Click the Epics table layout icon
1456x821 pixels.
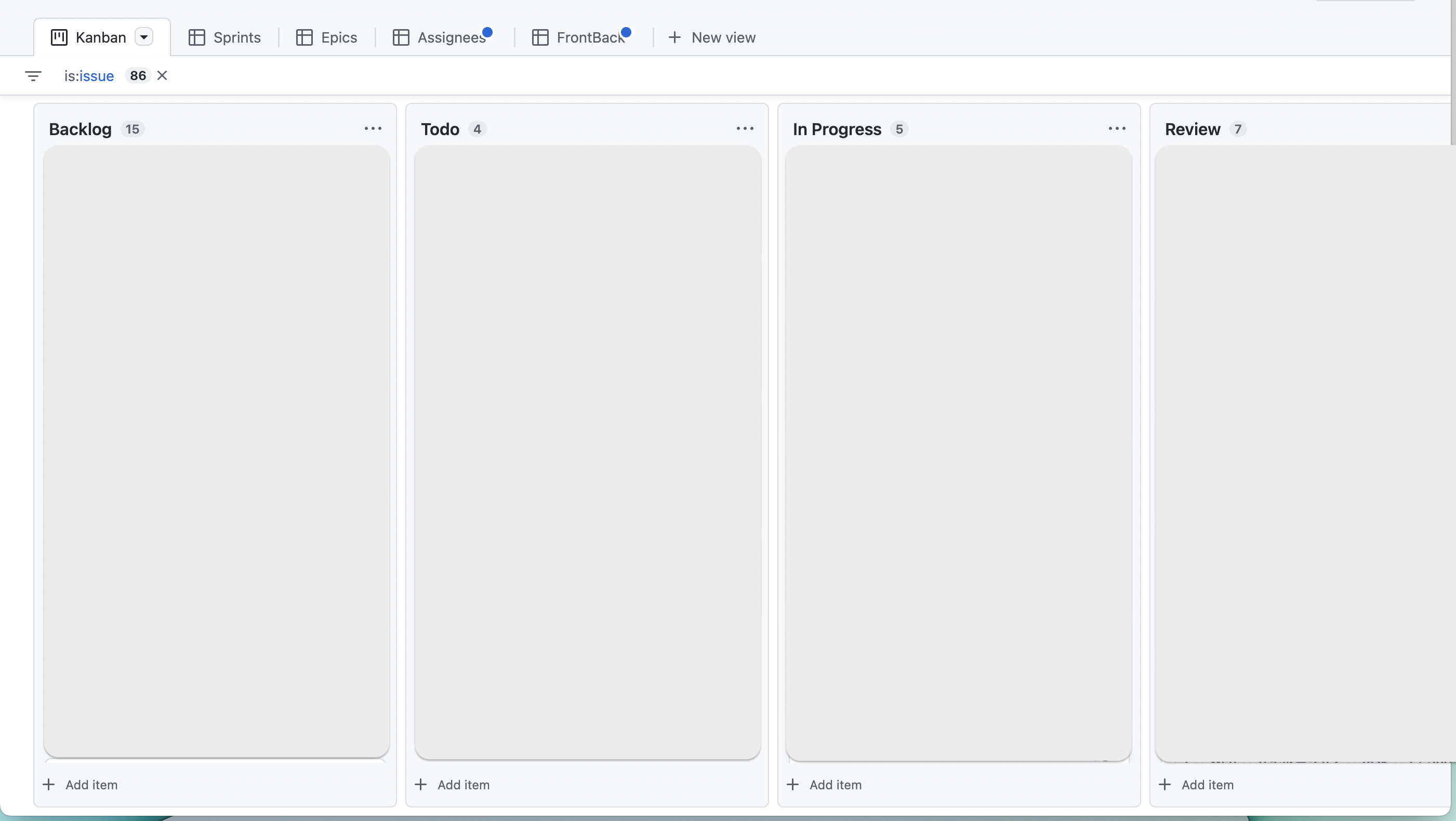[304, 37]
